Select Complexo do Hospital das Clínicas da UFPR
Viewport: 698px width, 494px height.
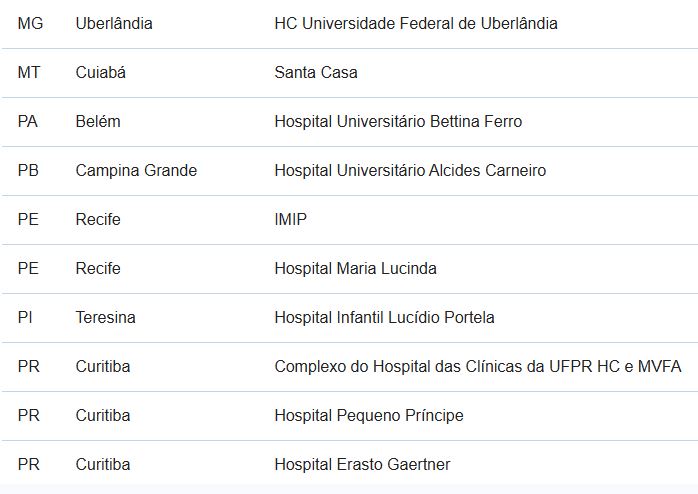point(478,366)
